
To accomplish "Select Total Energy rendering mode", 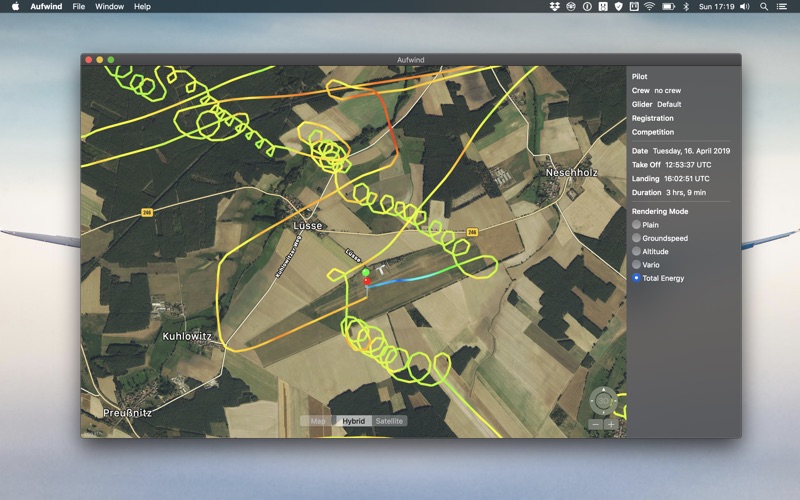I will [636, 278].
